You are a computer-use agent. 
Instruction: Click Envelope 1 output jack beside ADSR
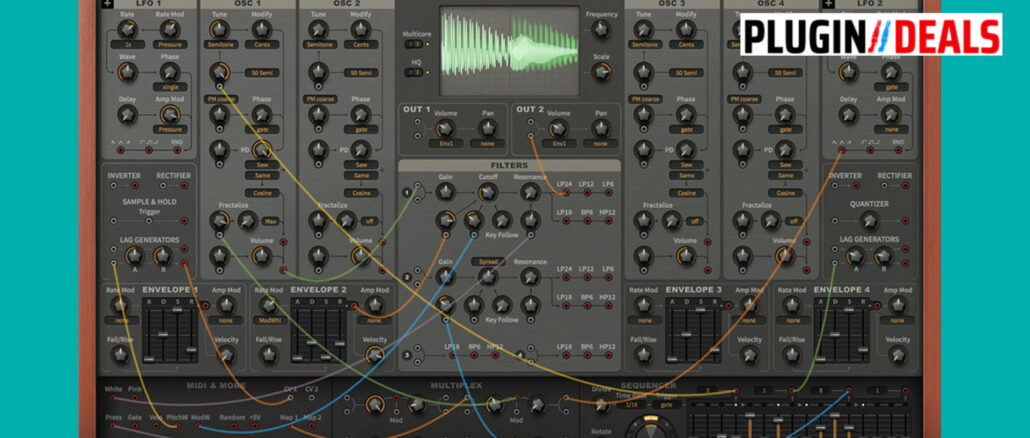[206, 305]
